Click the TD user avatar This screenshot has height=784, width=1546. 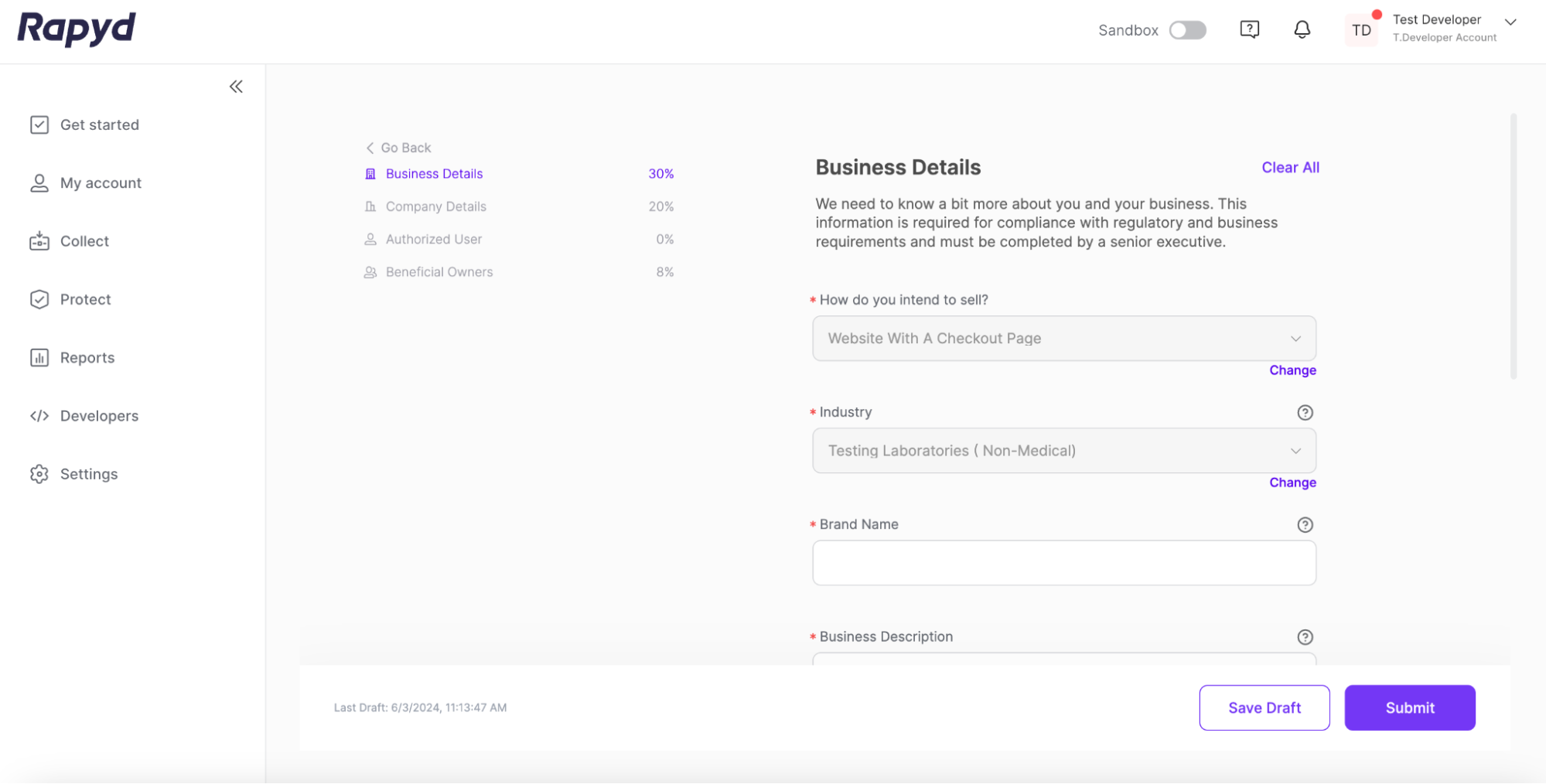1361,30
